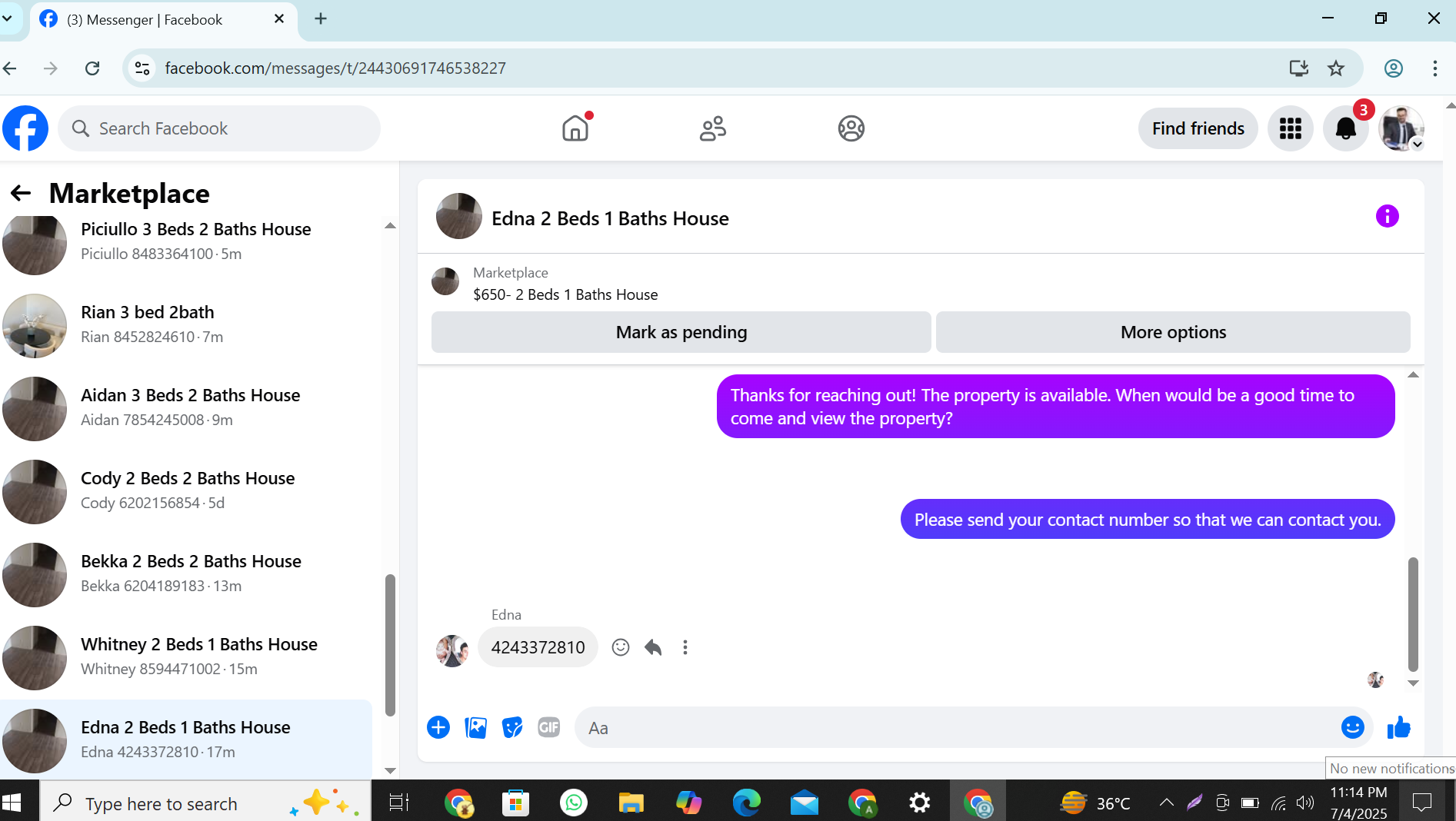Click the browser back arrow
This screenshot has width=1456, height=821.
click(x=10, y=68)
